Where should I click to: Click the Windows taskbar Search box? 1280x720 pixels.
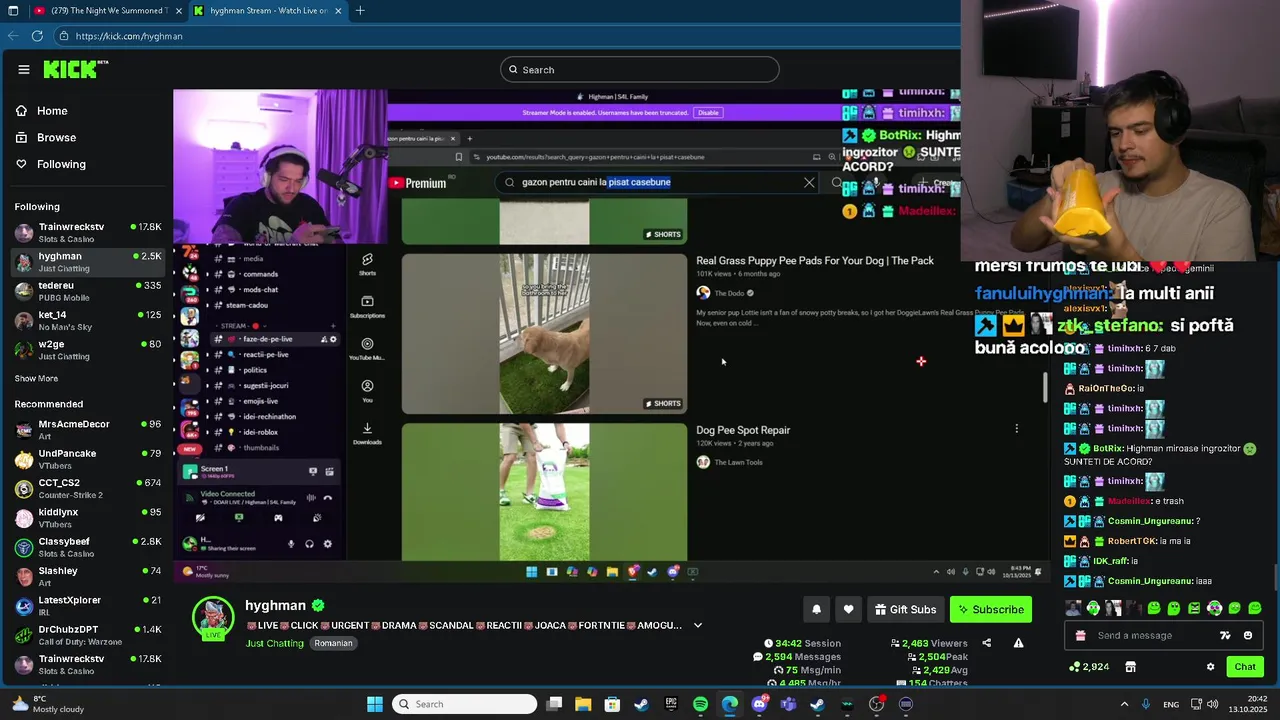(464, 704)
